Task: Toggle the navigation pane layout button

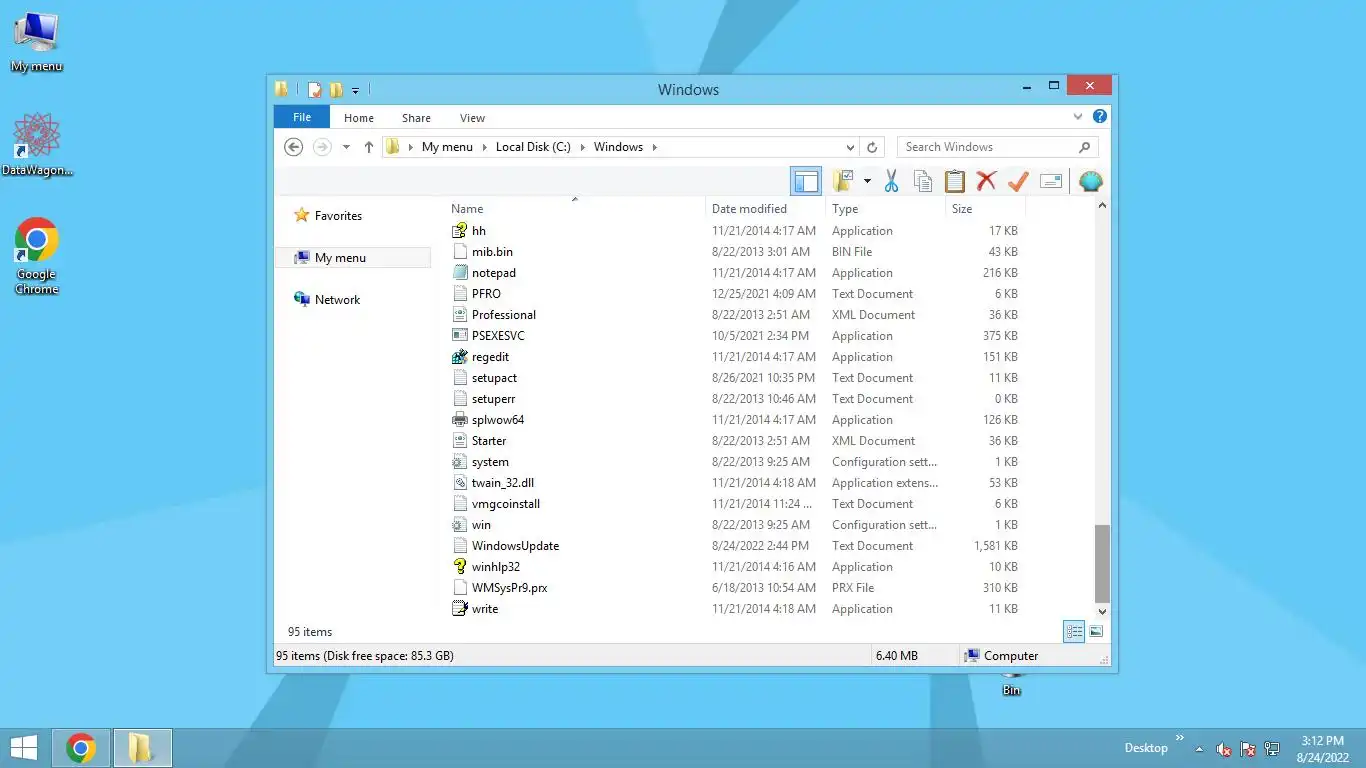Action: (806, 181)
